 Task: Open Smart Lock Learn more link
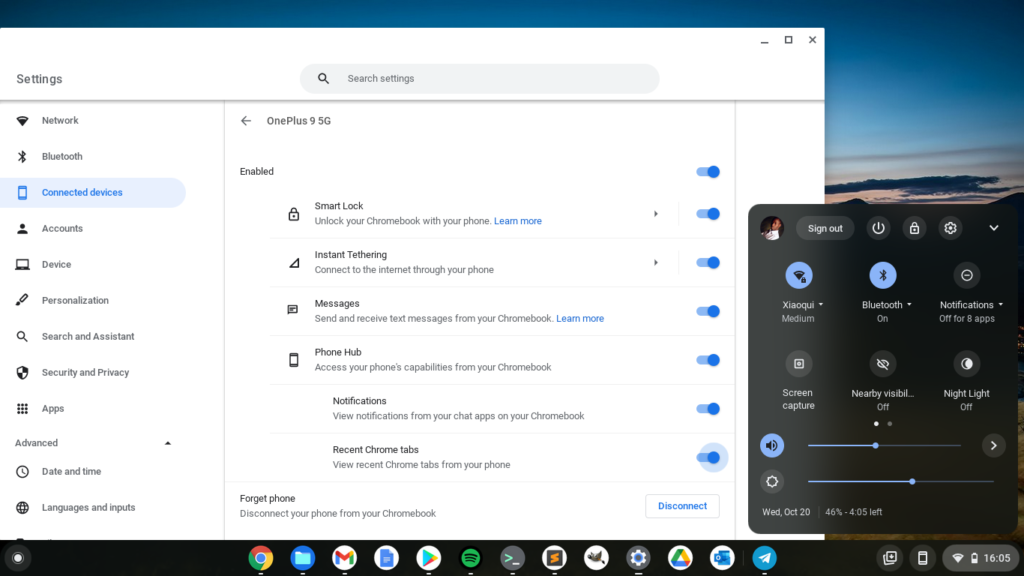tap(518, 221)
